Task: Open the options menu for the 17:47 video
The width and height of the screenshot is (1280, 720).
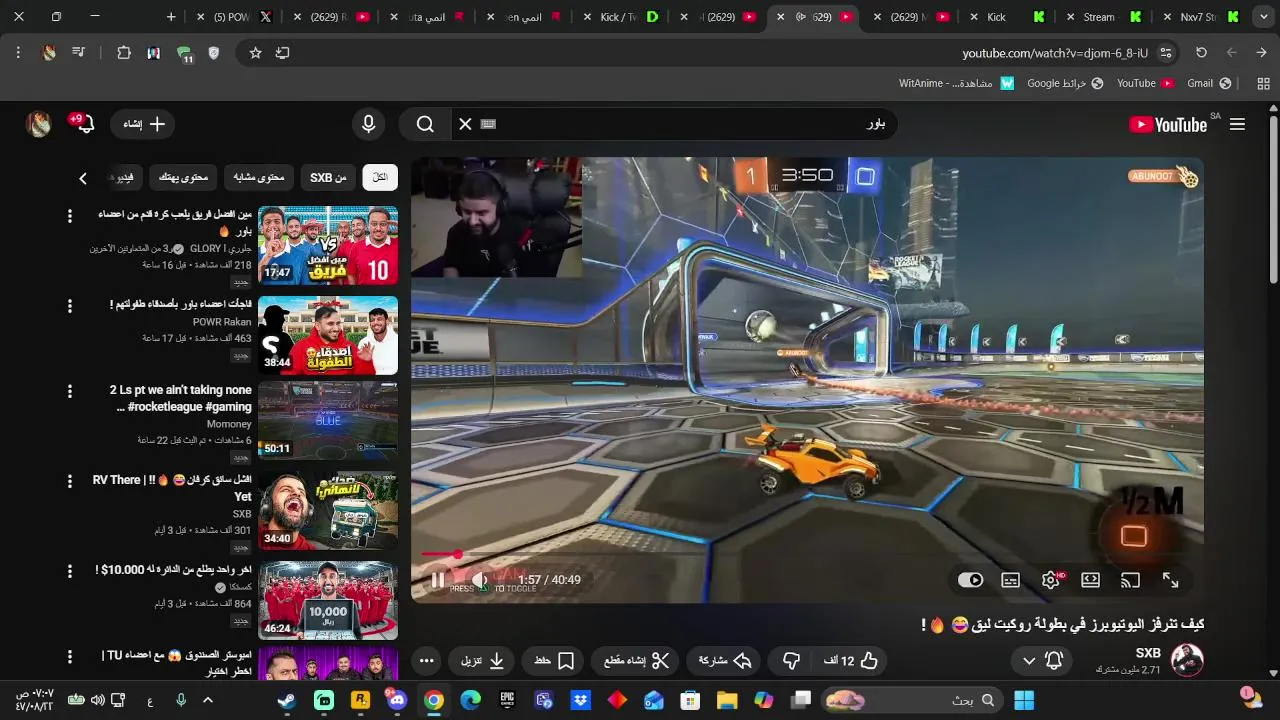Action: click(69, 215)
